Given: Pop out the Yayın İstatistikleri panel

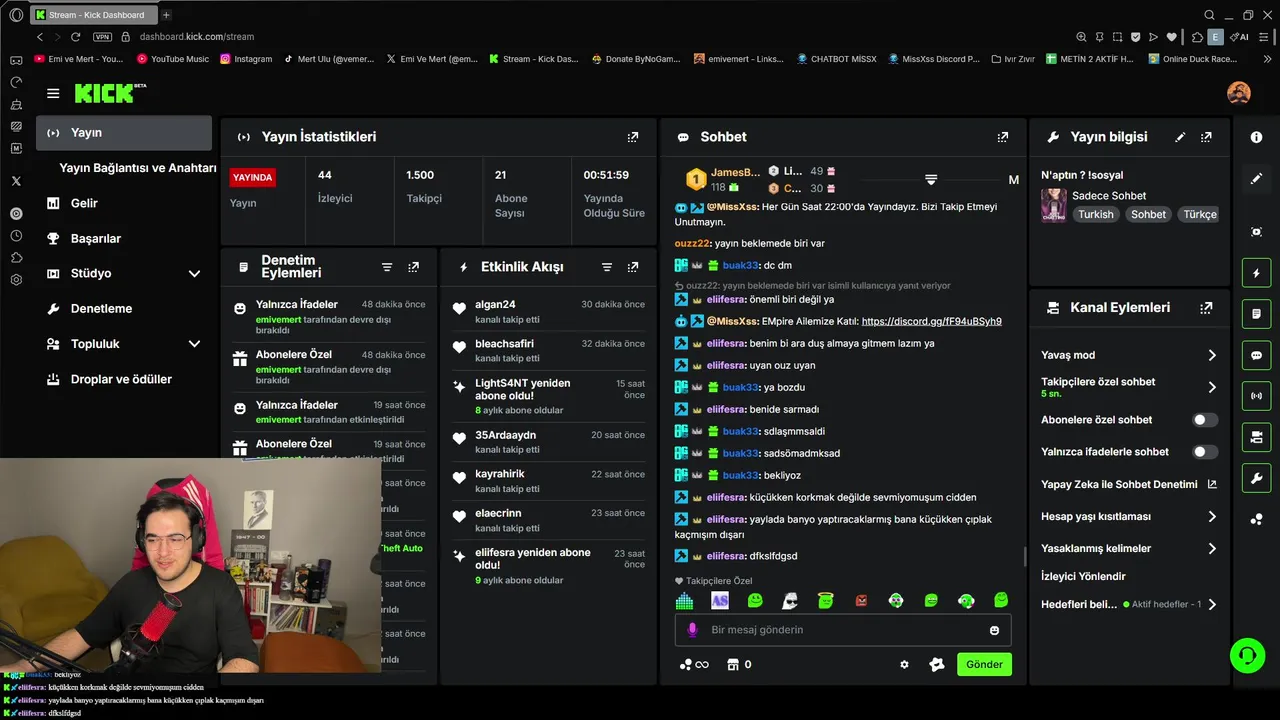Looking at the screenshot, I should coord(633,137).
